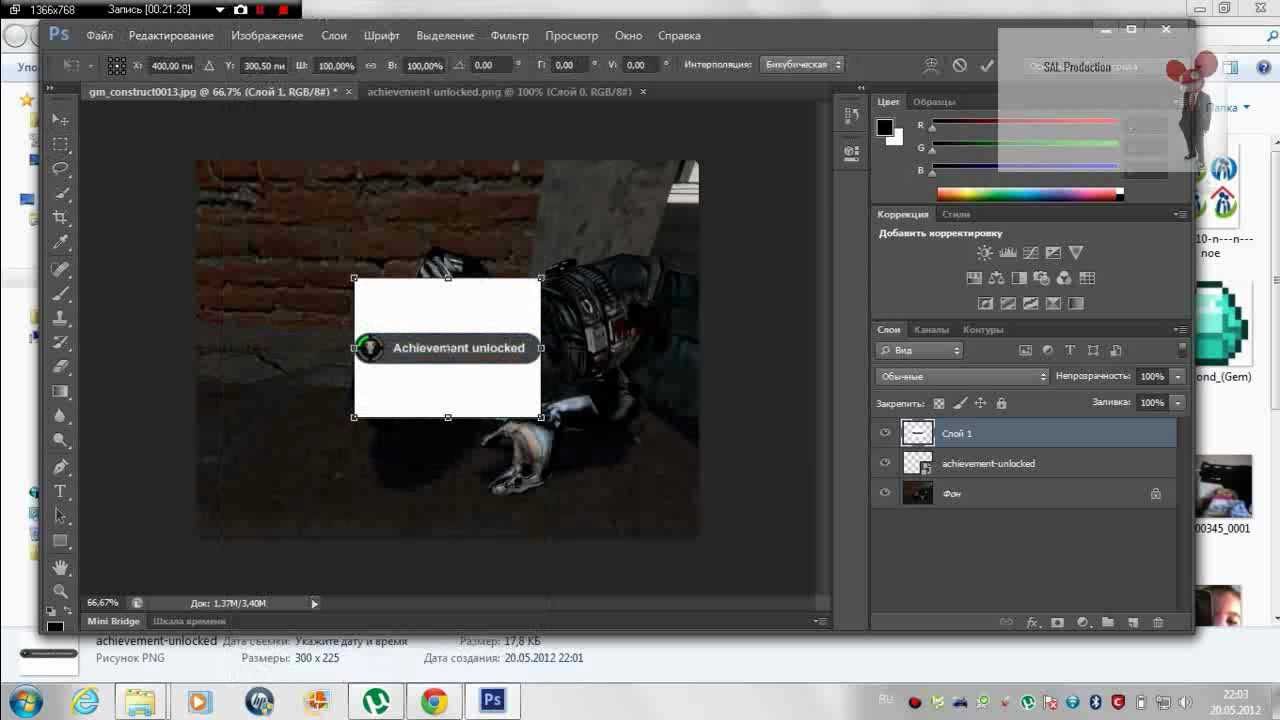Create new fill or adjustment layer icon
1280x720 pixels.
(1083, 622)
